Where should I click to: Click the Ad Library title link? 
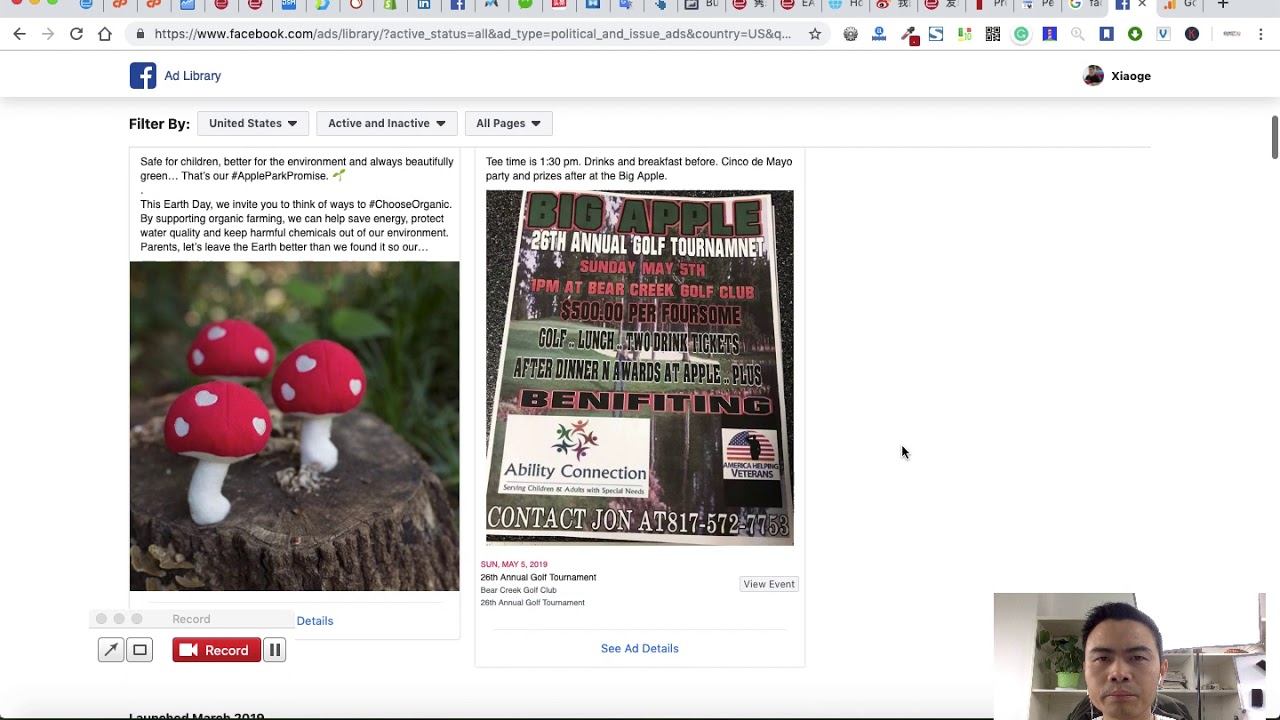(x=193, y=76)
